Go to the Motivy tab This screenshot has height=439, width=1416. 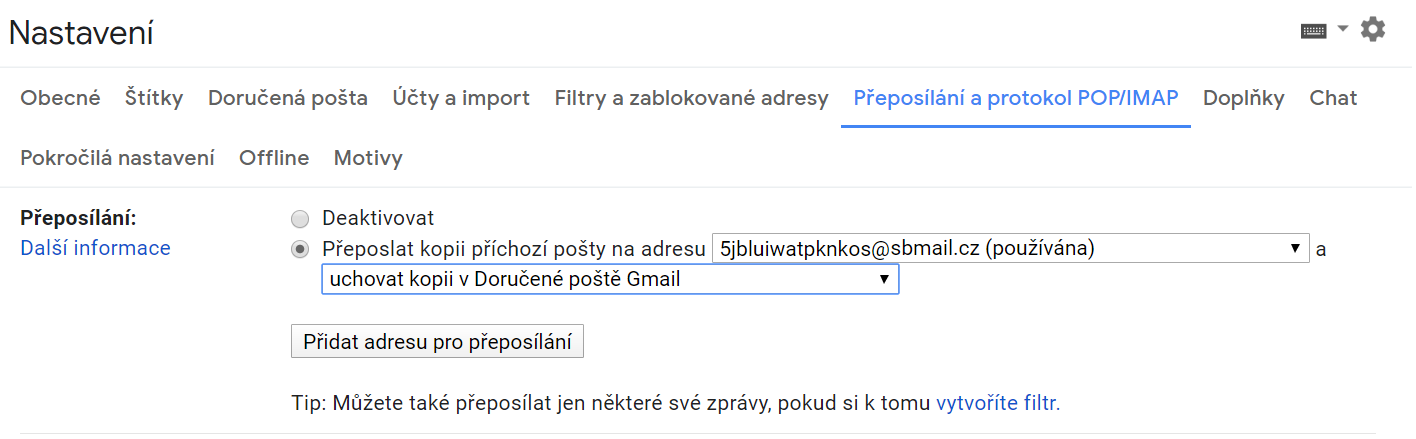click(x=368, y=158)
